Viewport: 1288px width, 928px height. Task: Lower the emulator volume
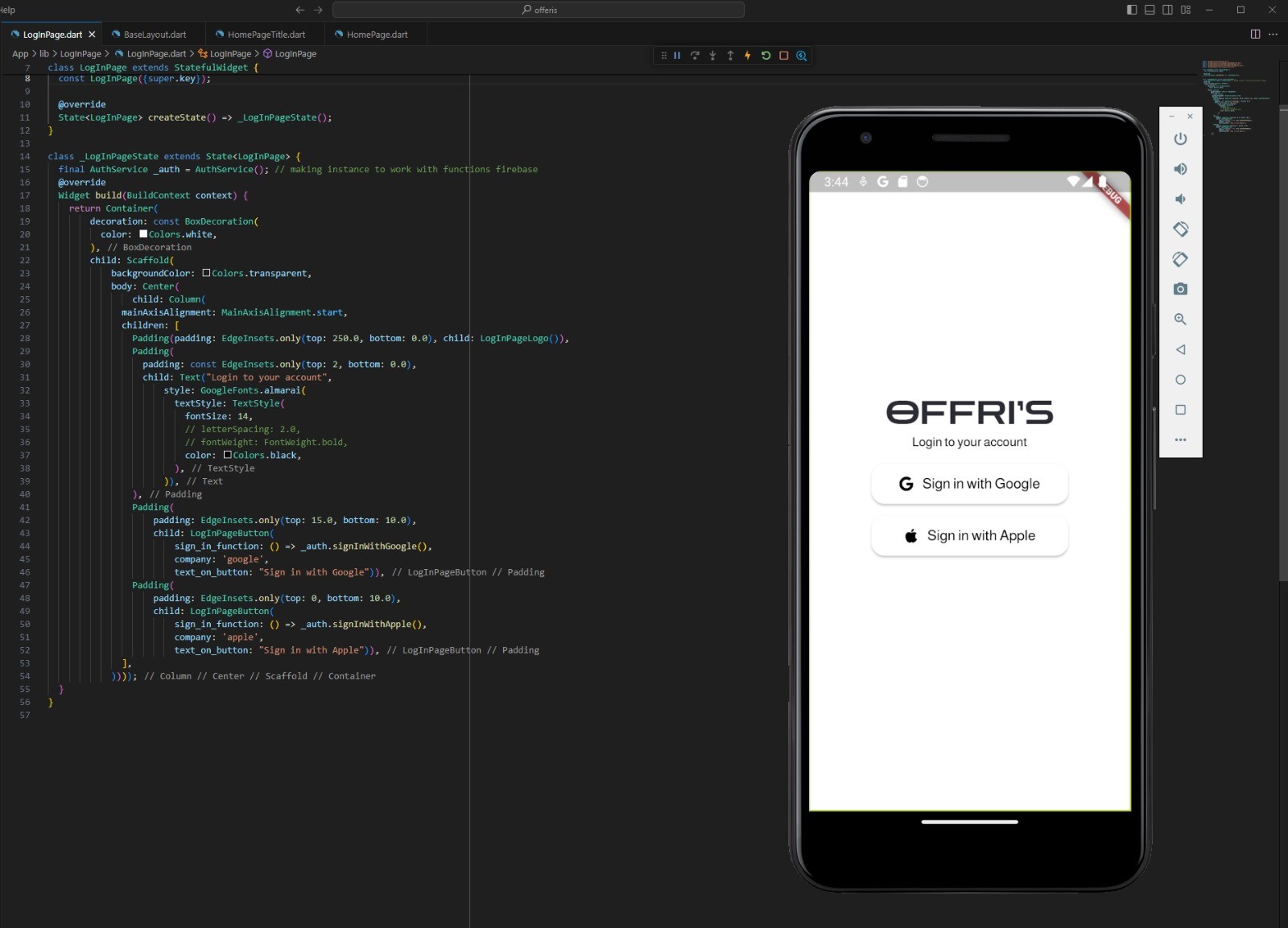[1180, 199]
